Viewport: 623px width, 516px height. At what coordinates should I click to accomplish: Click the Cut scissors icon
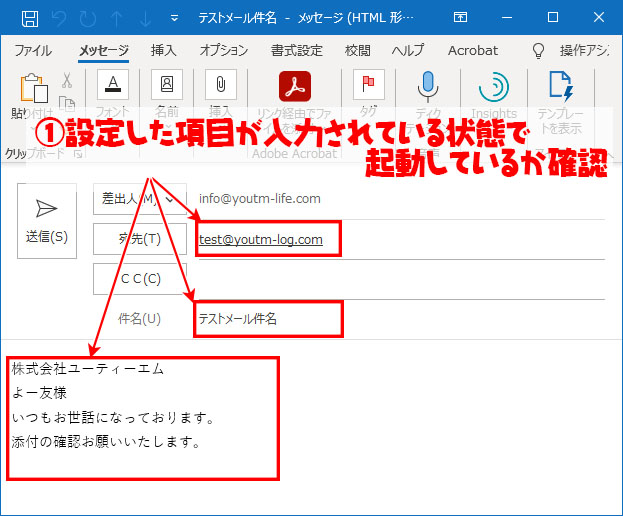coord(67,80)
